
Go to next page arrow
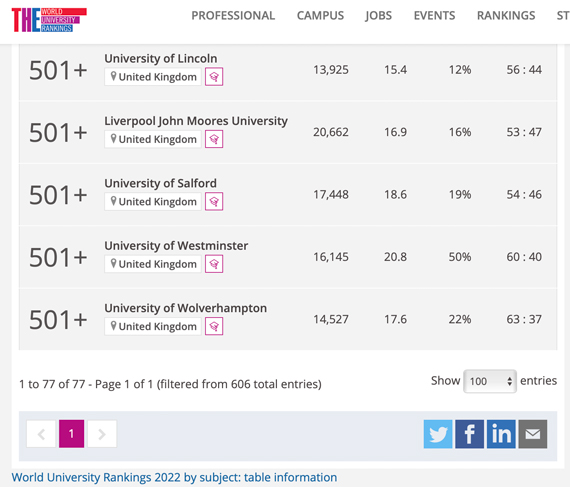pos(102,434)
